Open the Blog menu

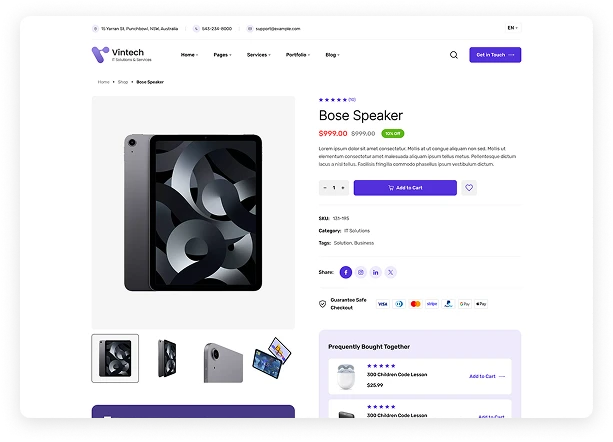332,55
